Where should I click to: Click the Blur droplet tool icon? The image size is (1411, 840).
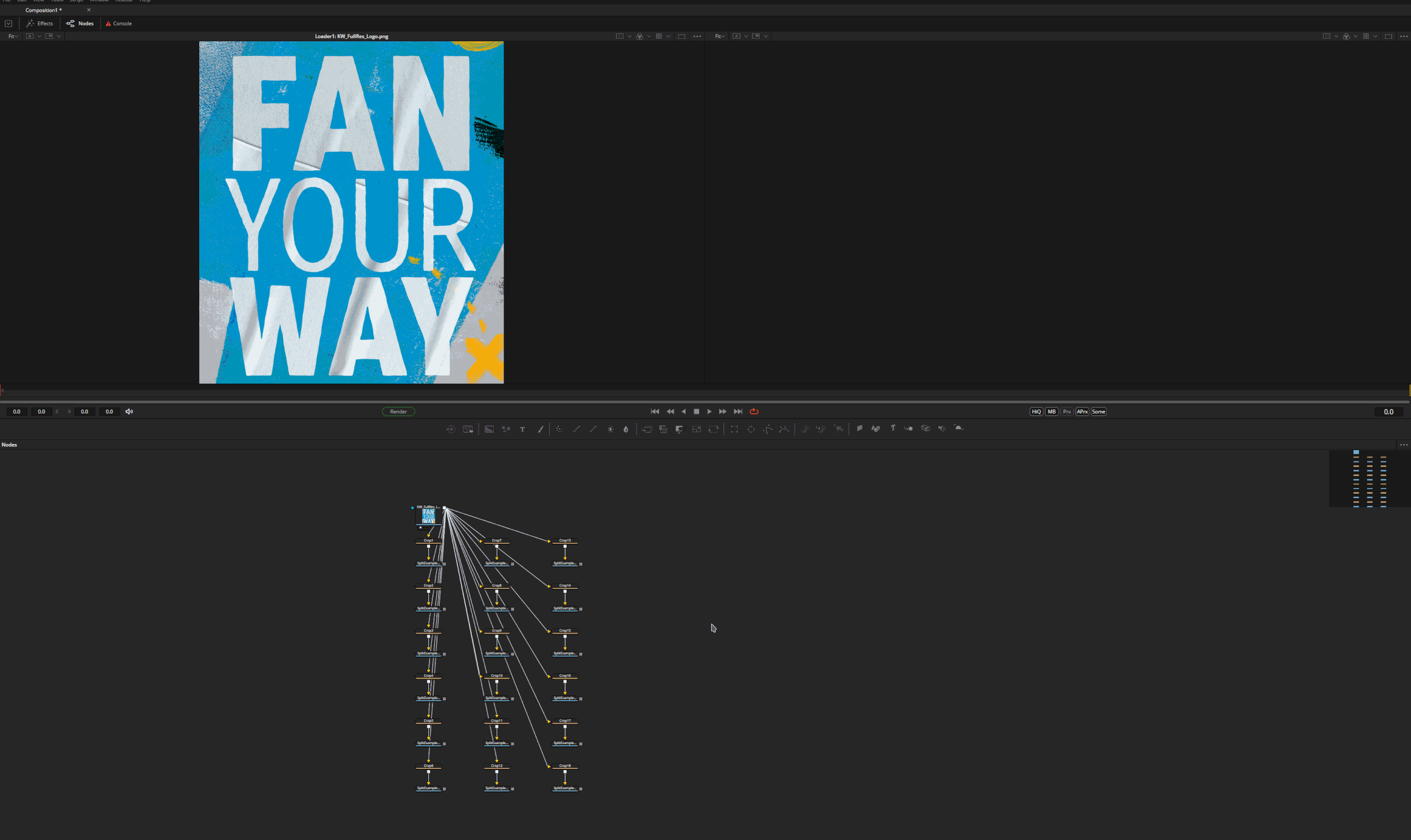[x=626, y=429]
